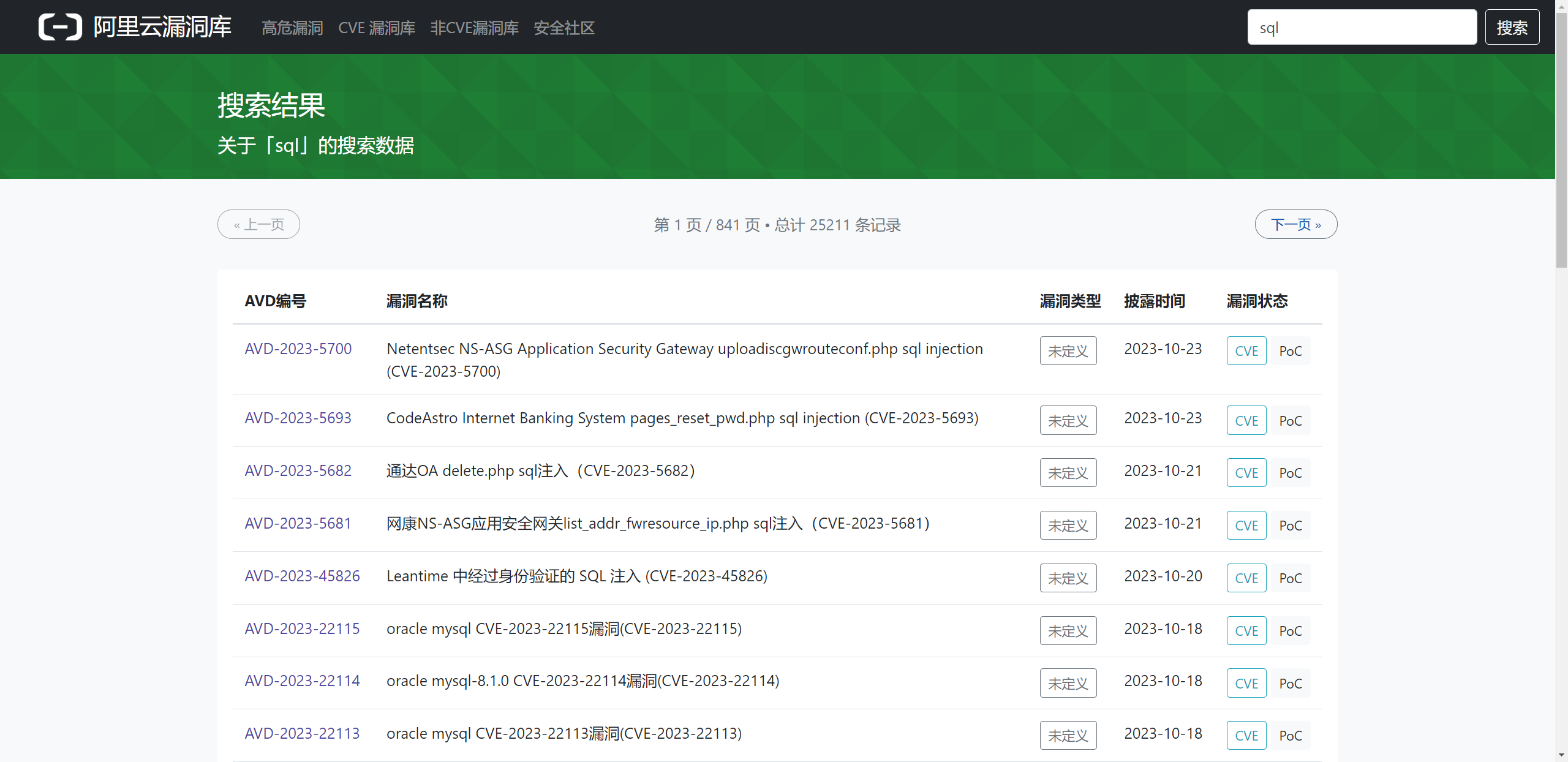Screen dimensions: 1568x762
Task: Click 未定义 type tag in AVD-2023-5682 row
Action: click(x=1068, y=473)
